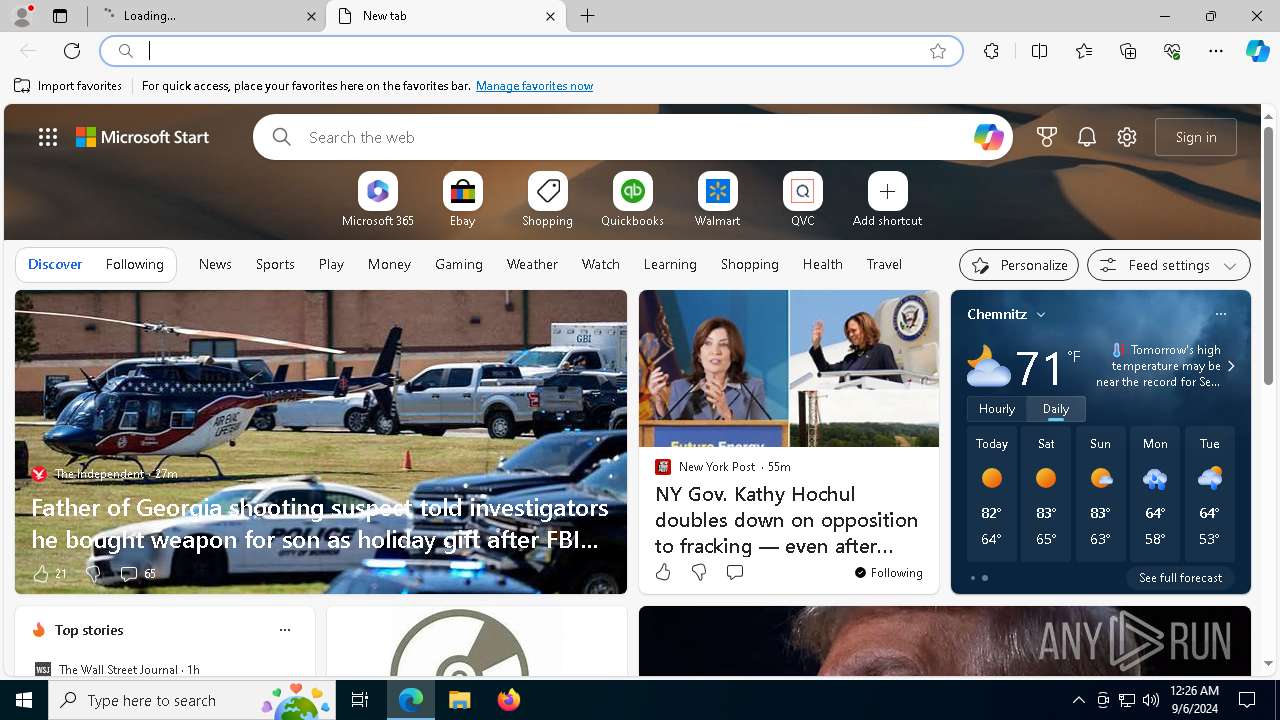
Task: Open the Tab actions menu icon
Action: pyautogui.click(x=60, y=16)
